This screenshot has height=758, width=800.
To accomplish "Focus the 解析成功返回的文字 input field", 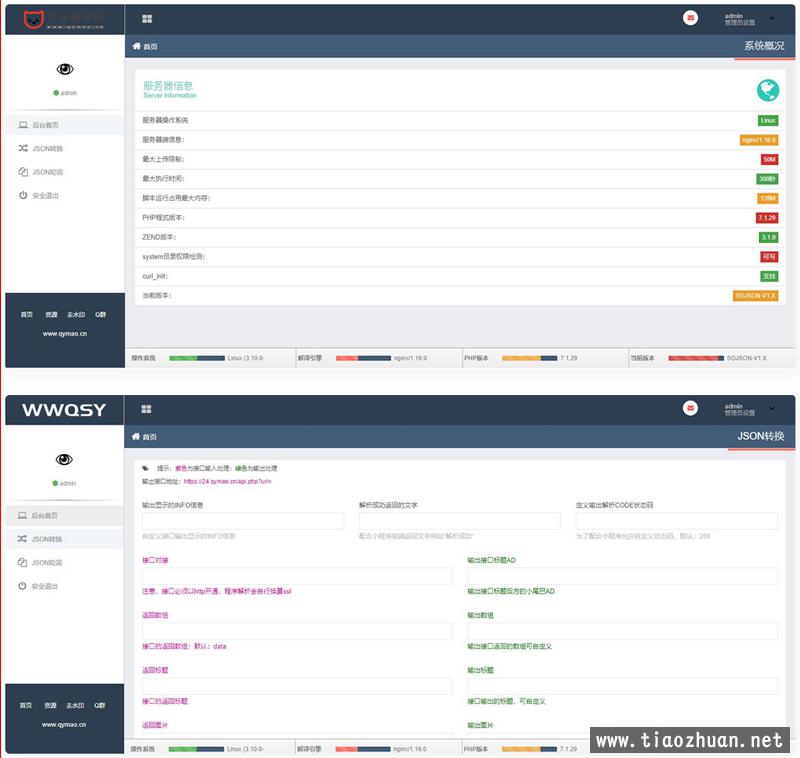I will [x=460, y=521].
